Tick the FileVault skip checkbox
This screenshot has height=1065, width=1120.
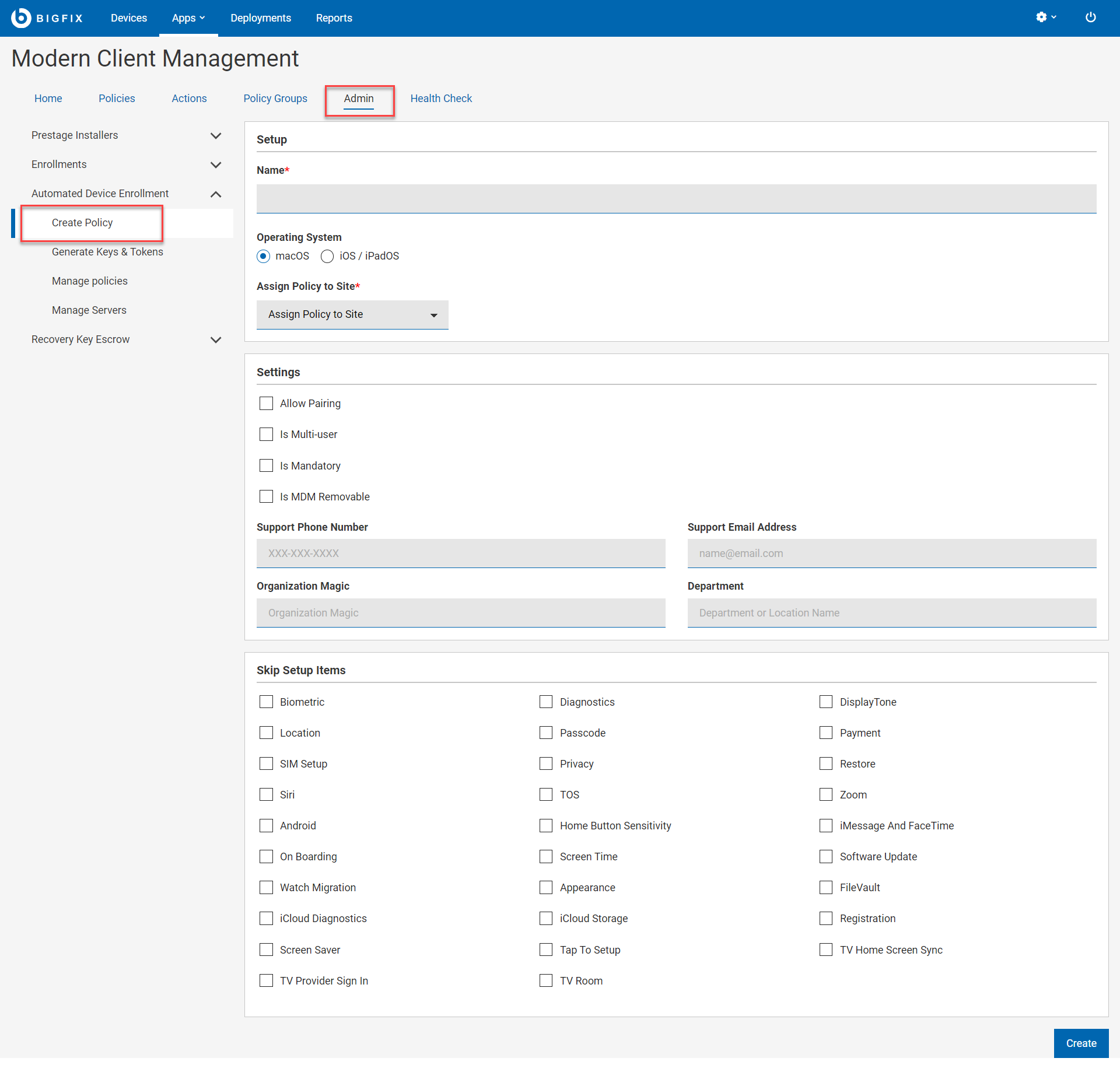click(826, 888)
